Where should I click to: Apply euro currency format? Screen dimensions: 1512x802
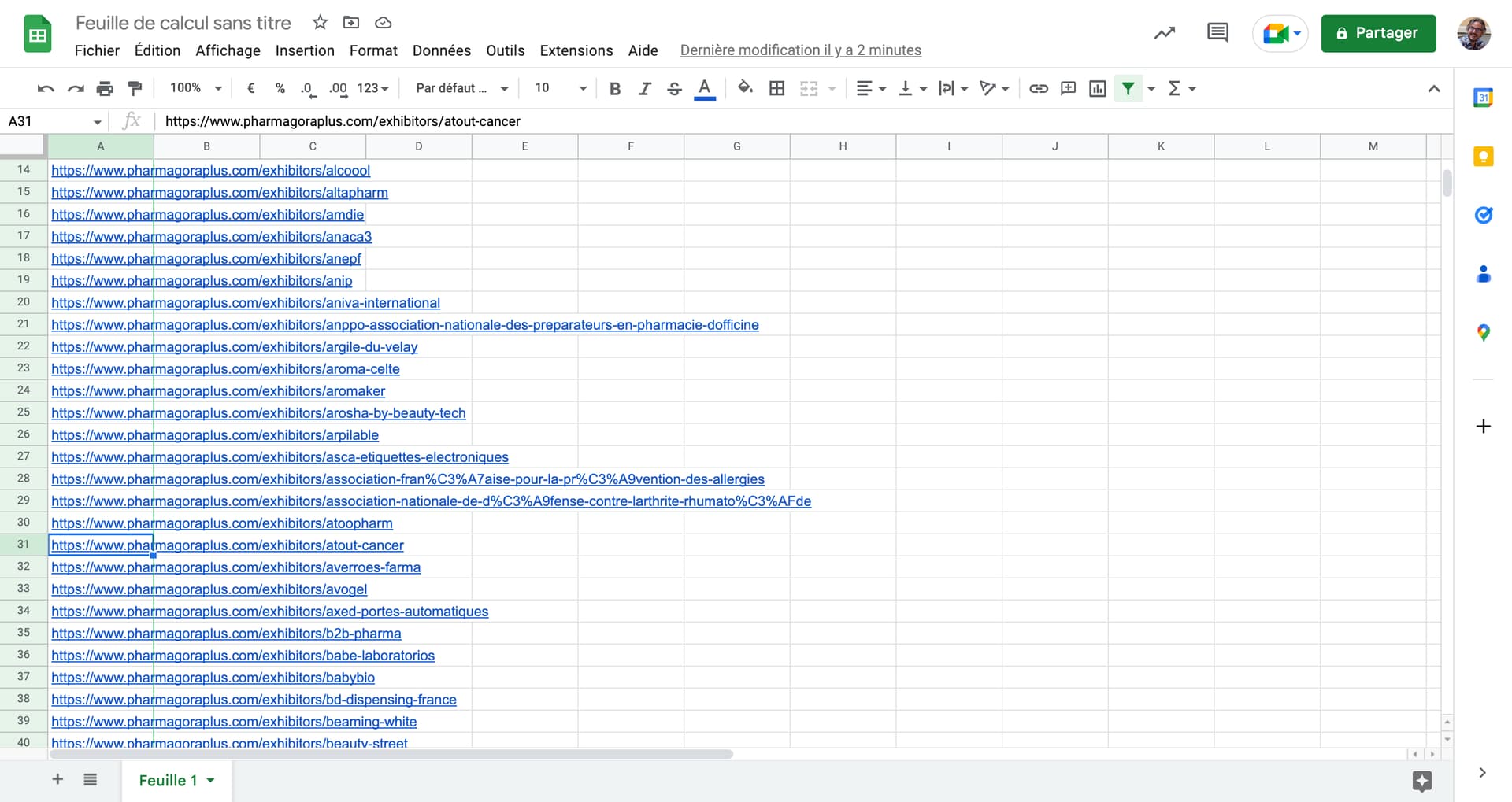click(251, 88)
